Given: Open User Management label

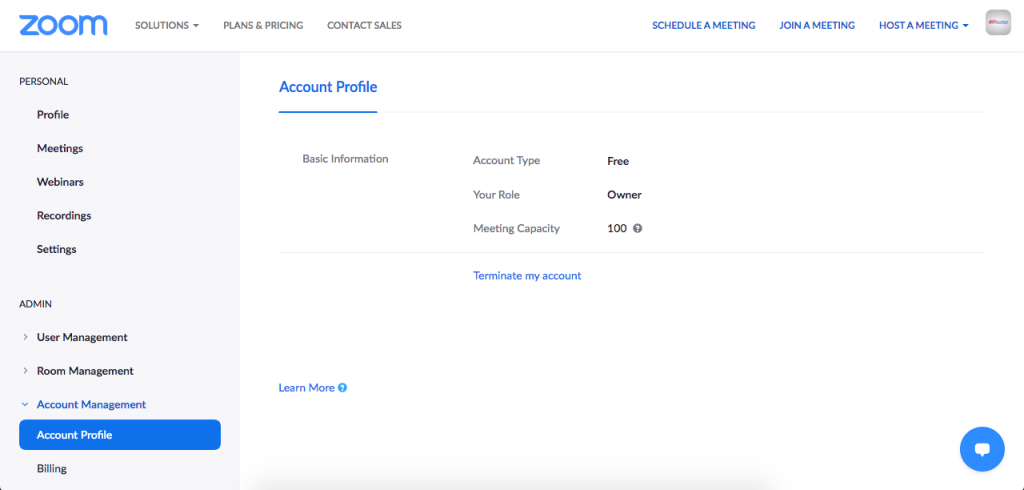Looking at the screenshot, I should [82, 337].
